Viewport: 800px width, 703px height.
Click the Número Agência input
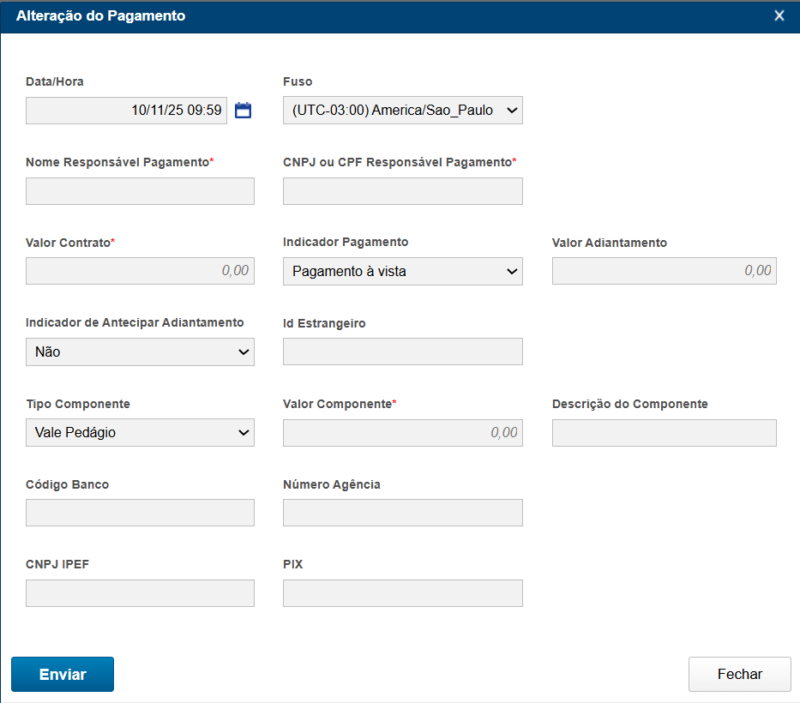402,513
